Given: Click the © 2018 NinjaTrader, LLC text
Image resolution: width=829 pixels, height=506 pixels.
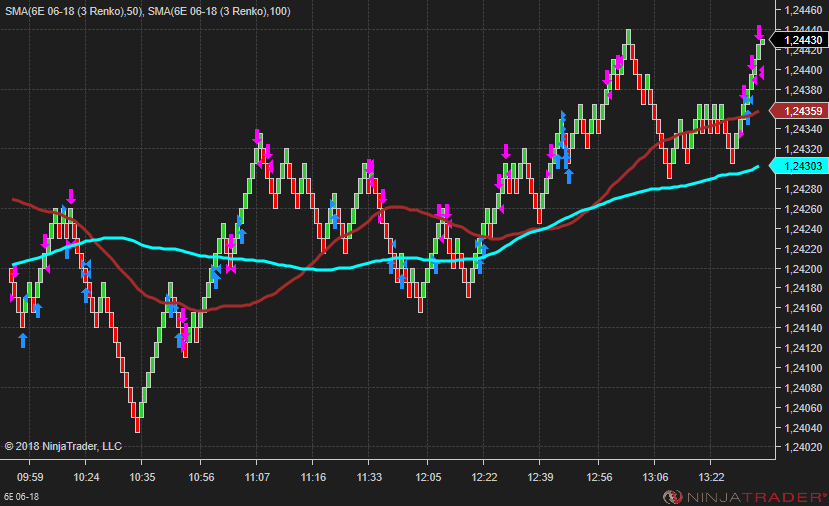Looking at the screenshot, I should [63, 446].
